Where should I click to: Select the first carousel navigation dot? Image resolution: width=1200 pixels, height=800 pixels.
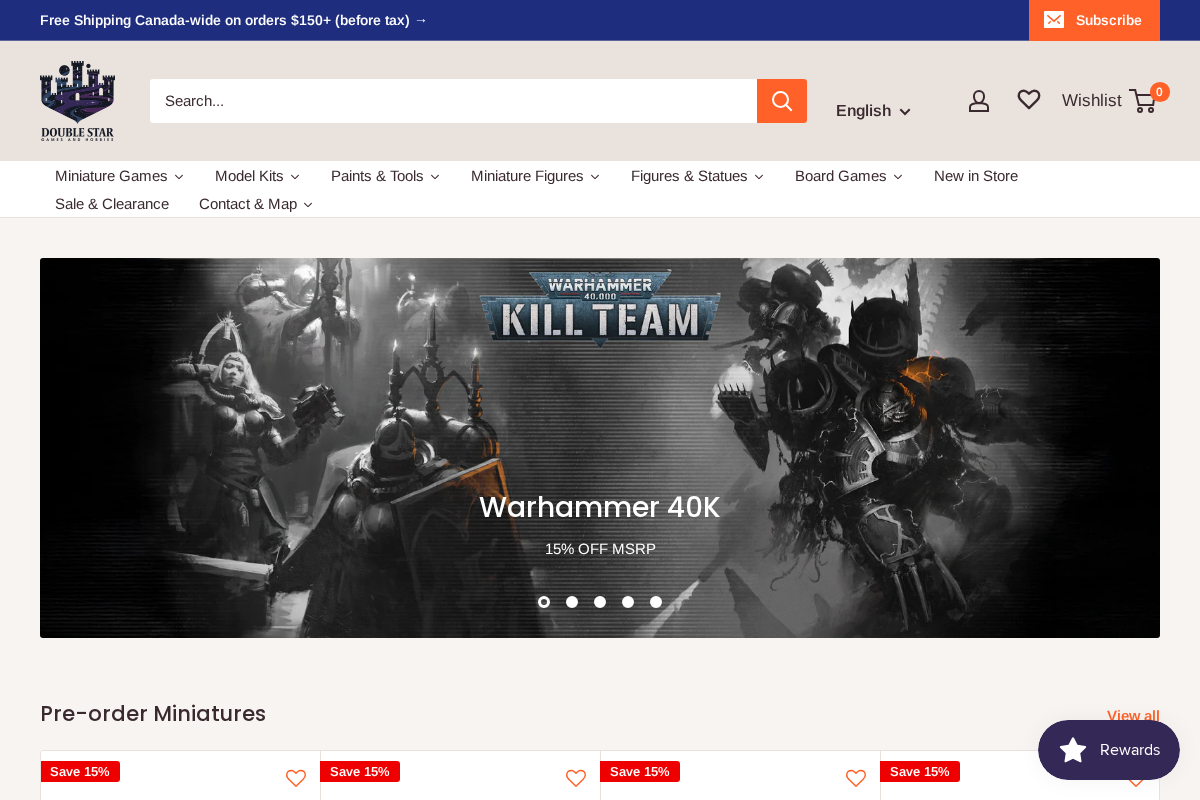click(544, 601)
